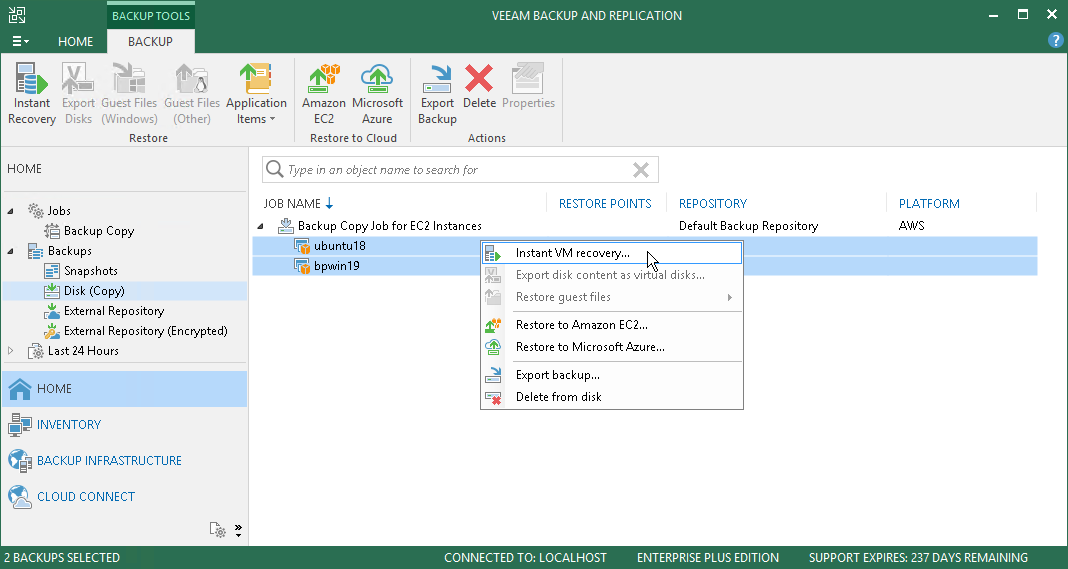
Task: Click the Backup Copy Job icon
Action: [x=286, y=226]
